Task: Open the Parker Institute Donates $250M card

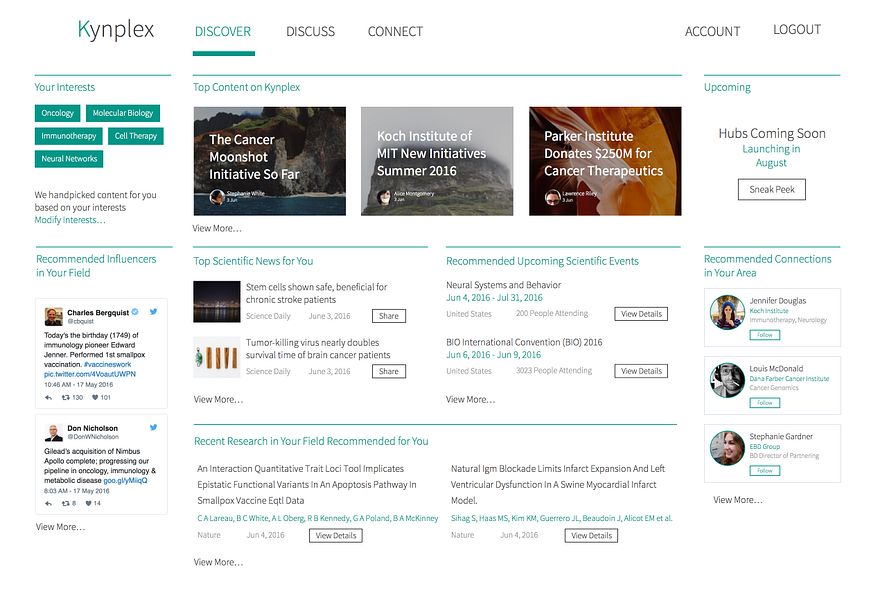Action: point(605,161)
